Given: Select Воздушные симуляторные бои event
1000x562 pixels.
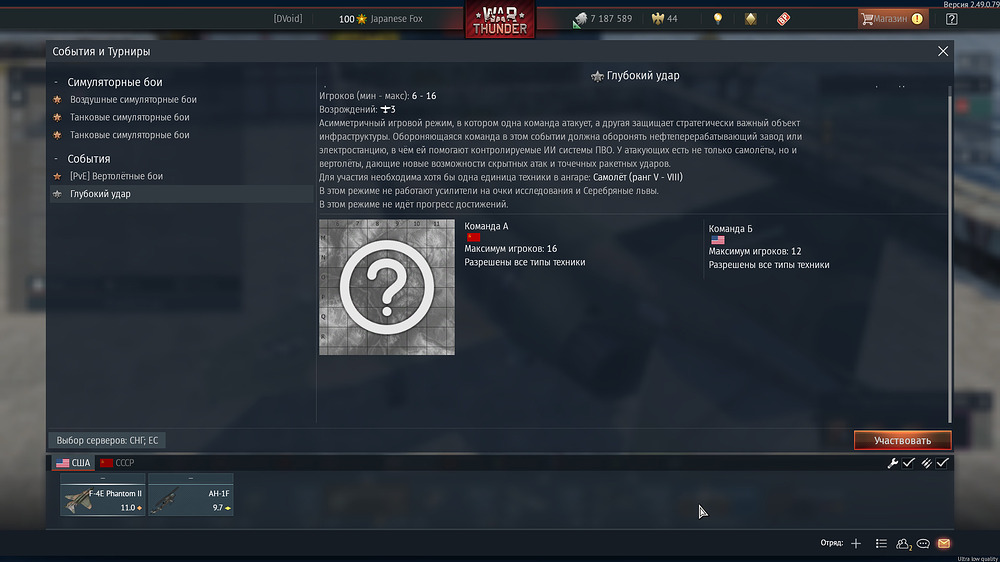Looking at the screenshot, I should click(x=133, y=100).
